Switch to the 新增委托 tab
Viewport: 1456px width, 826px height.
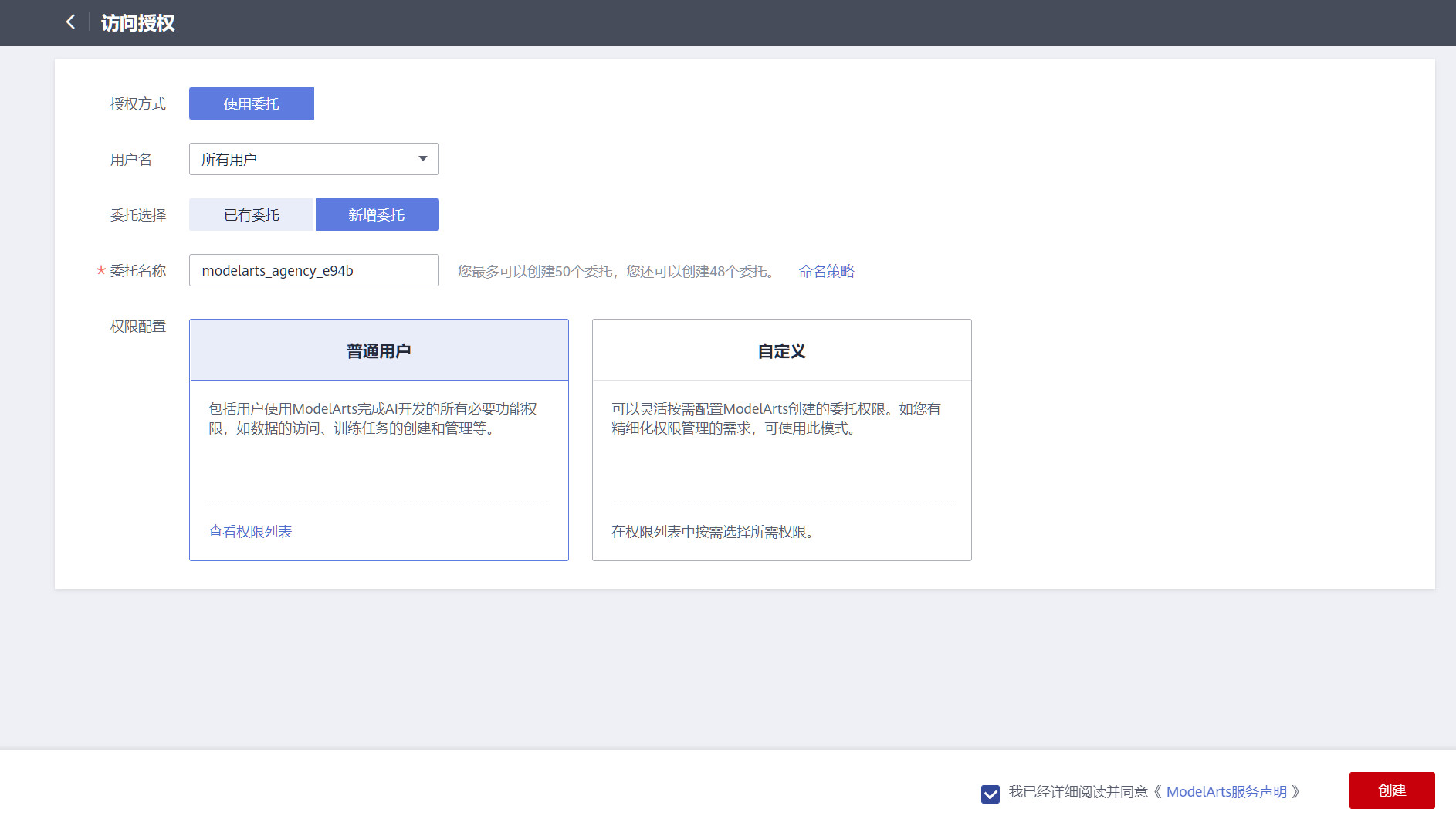click(x=377, y=215)
